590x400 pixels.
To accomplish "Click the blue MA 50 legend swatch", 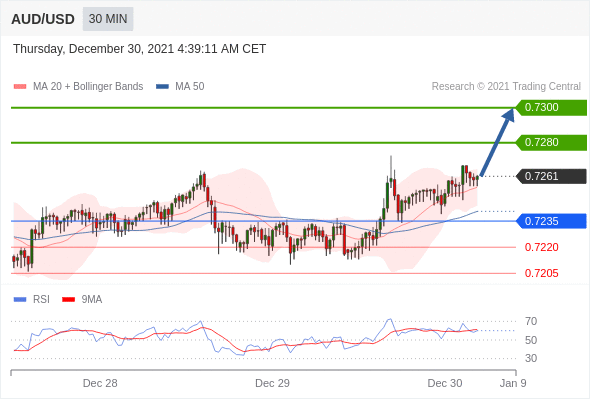I will coord(162,87).
